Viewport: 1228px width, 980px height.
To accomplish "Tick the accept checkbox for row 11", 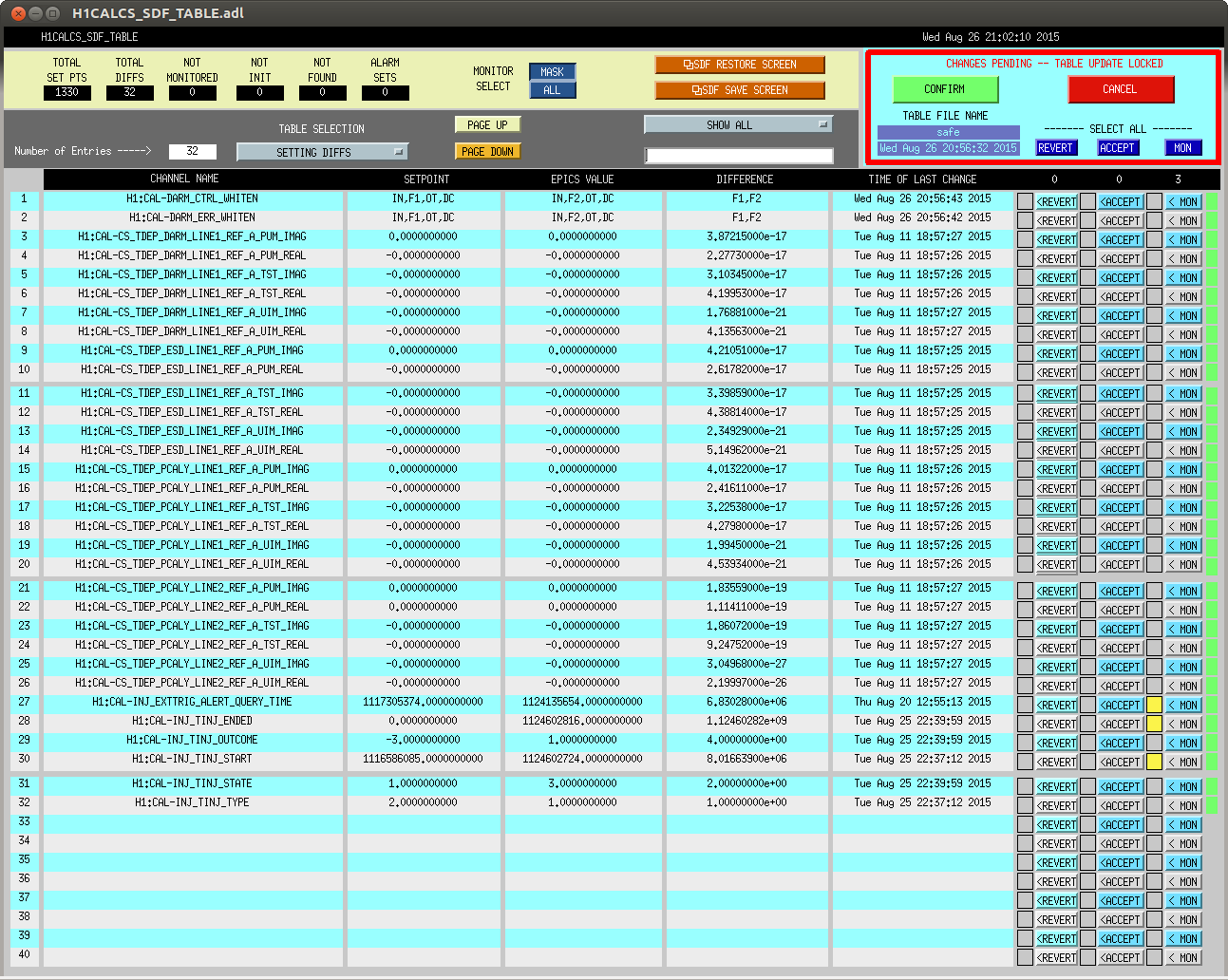I will (x=1088, y=393).
